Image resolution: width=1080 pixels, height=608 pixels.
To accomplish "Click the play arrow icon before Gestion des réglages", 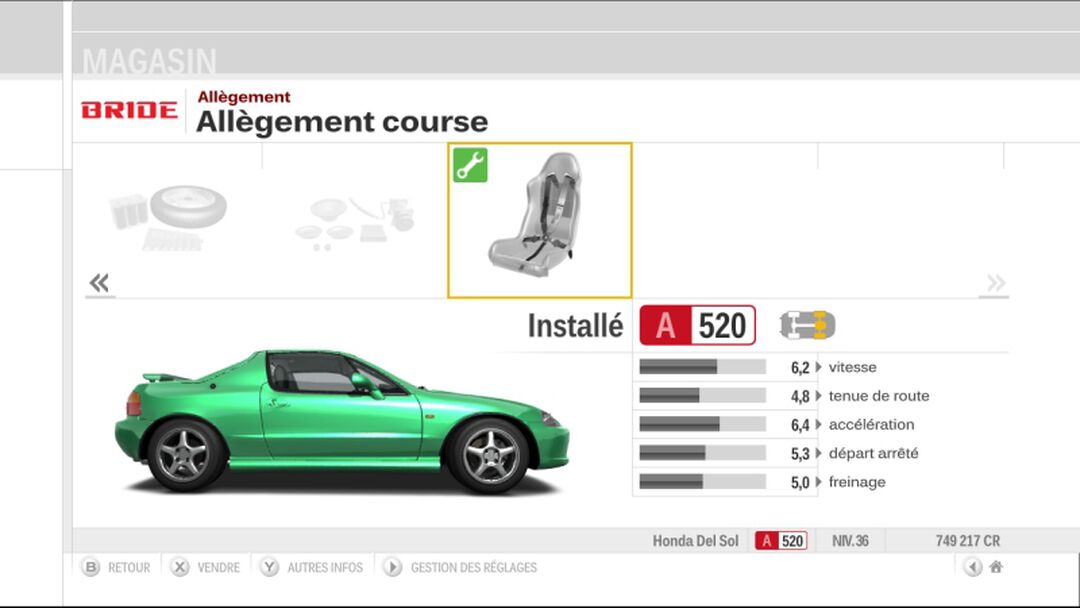I will (x=393, y=567).
